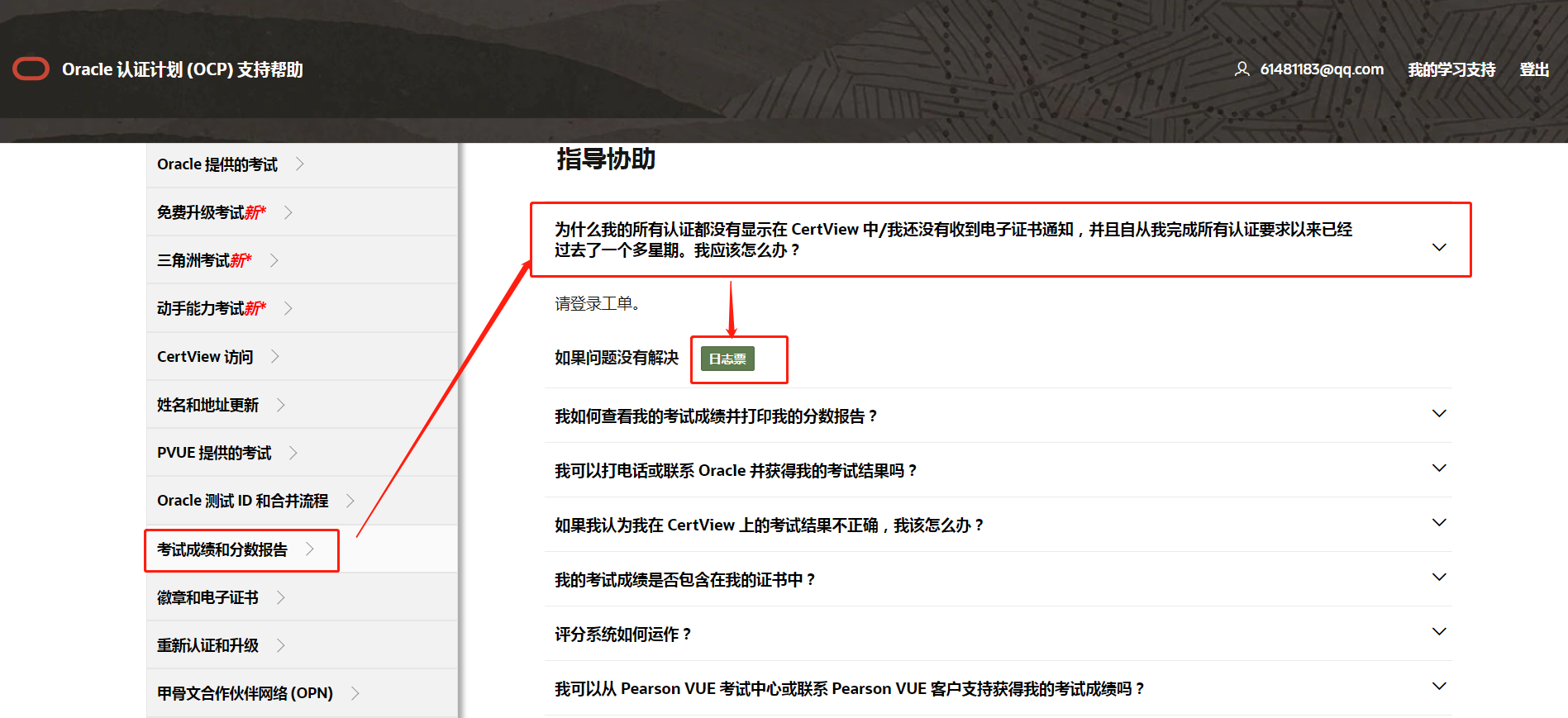Open the 动手能力考试 sidebar item
This screenshot has height=718, width=1568.
click(x=302, y=308)
